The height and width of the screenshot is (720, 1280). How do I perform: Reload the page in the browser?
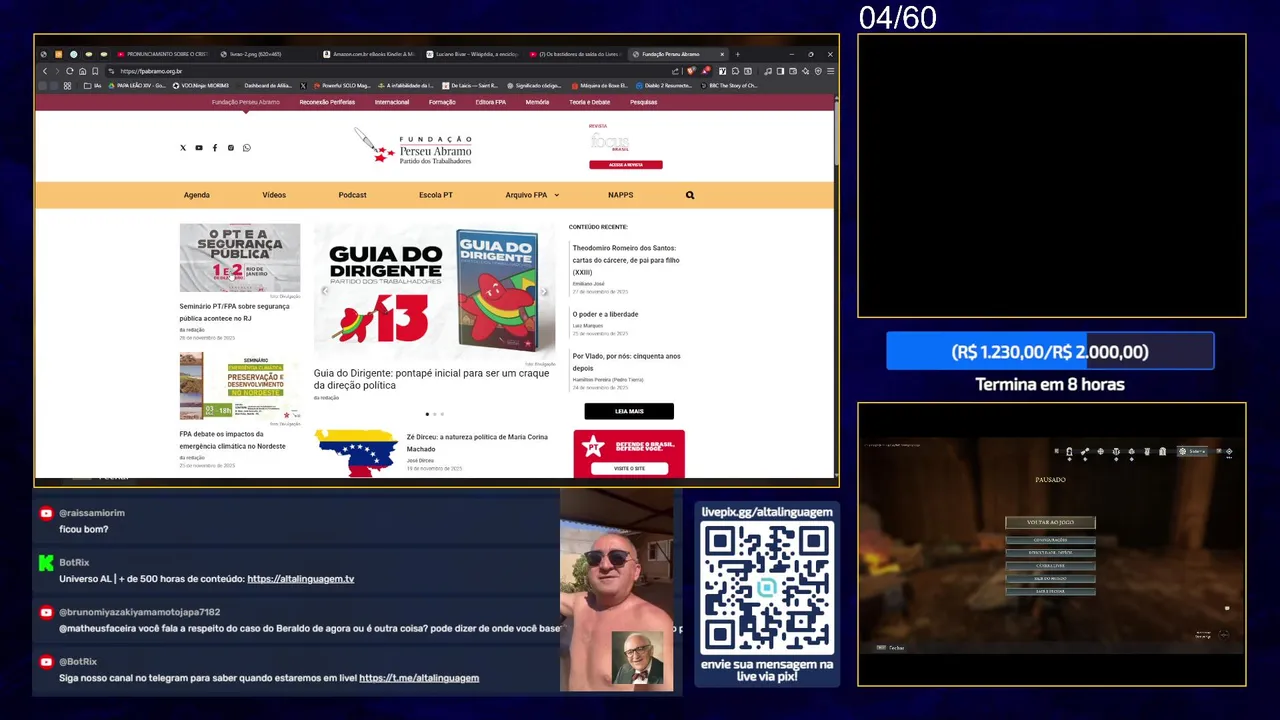tap(70, 71)
